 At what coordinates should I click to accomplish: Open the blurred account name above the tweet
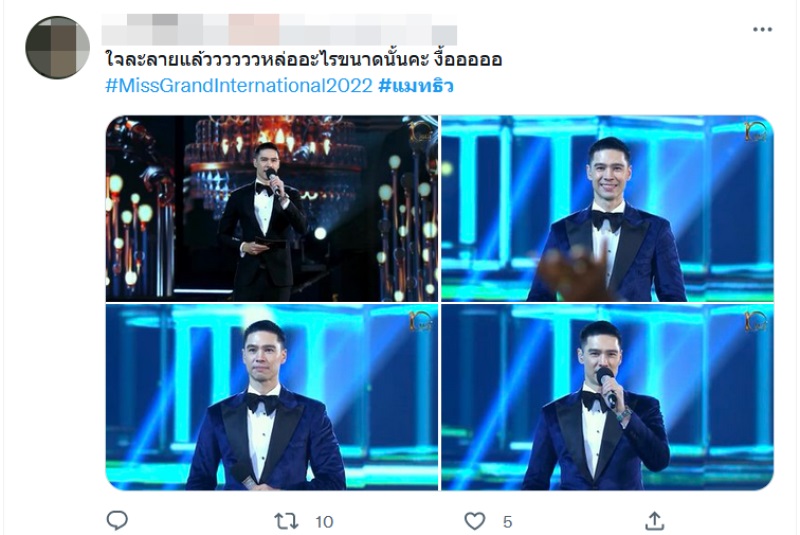[x=279, y=30]
